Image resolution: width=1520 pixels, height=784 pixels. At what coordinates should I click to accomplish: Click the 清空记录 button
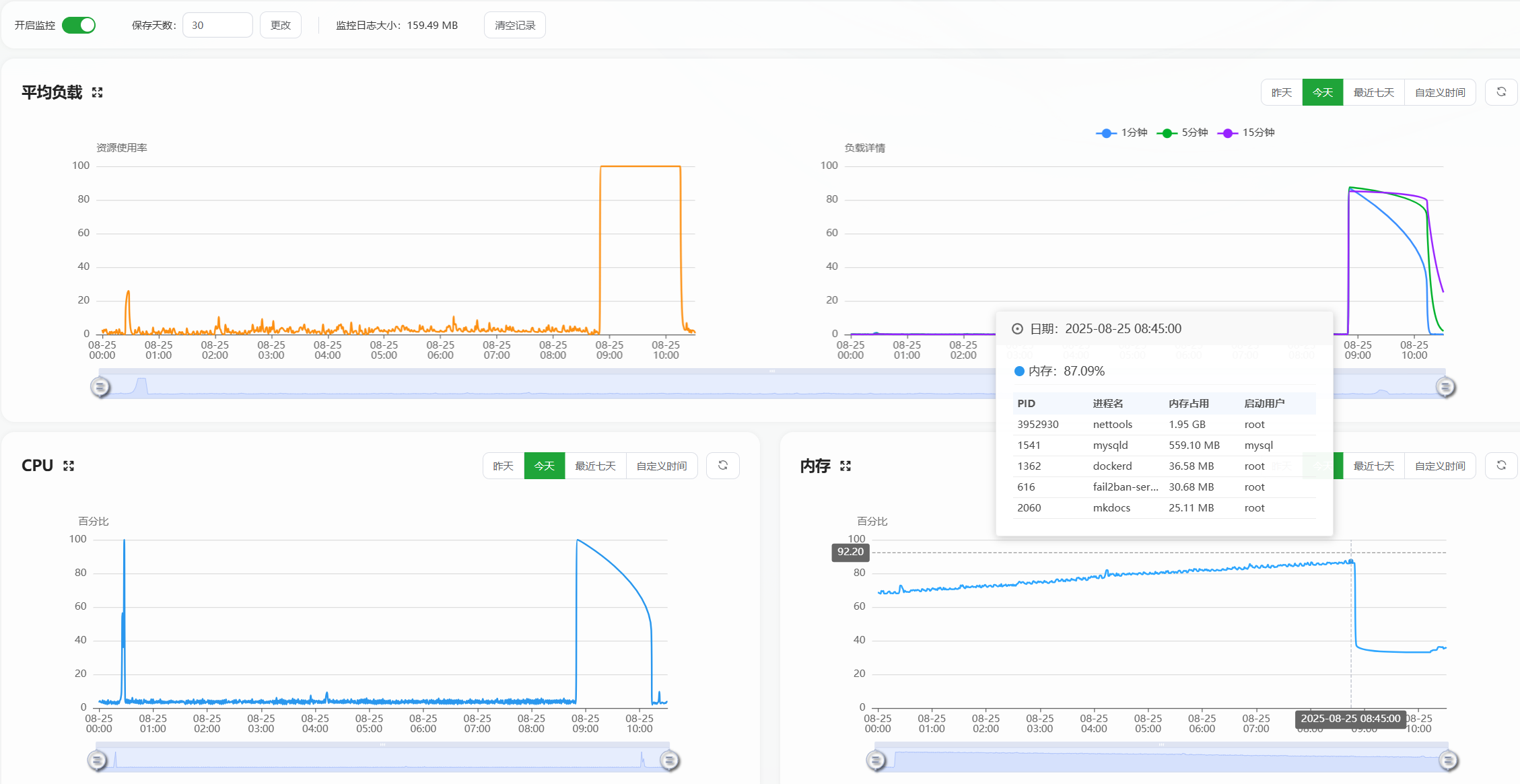(515, 25)
